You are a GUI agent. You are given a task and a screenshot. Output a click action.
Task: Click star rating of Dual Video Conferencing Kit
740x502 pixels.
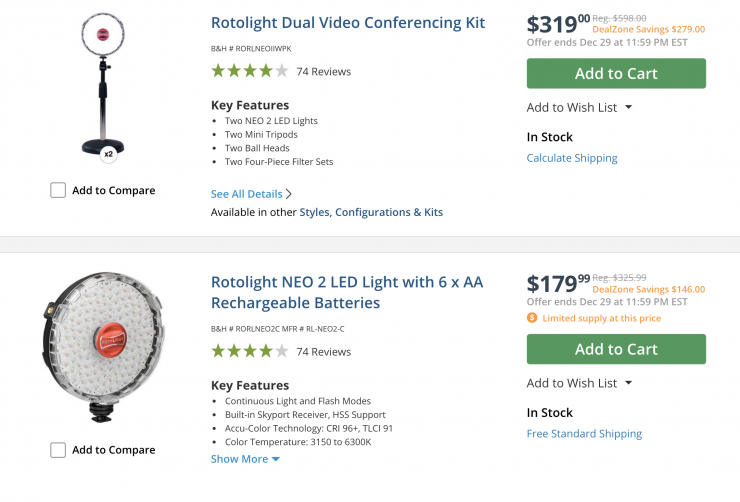coord(249,71)
